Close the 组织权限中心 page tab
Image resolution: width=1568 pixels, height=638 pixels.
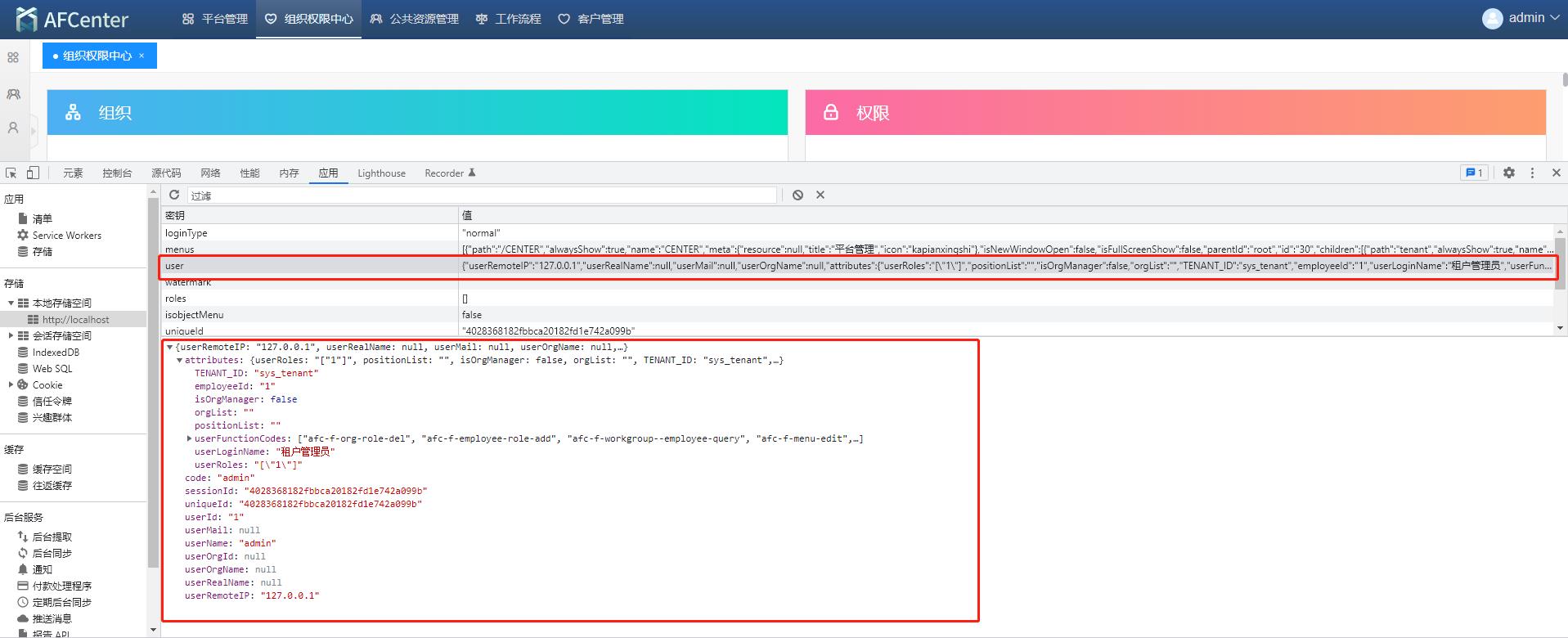[x=142, y=56]
